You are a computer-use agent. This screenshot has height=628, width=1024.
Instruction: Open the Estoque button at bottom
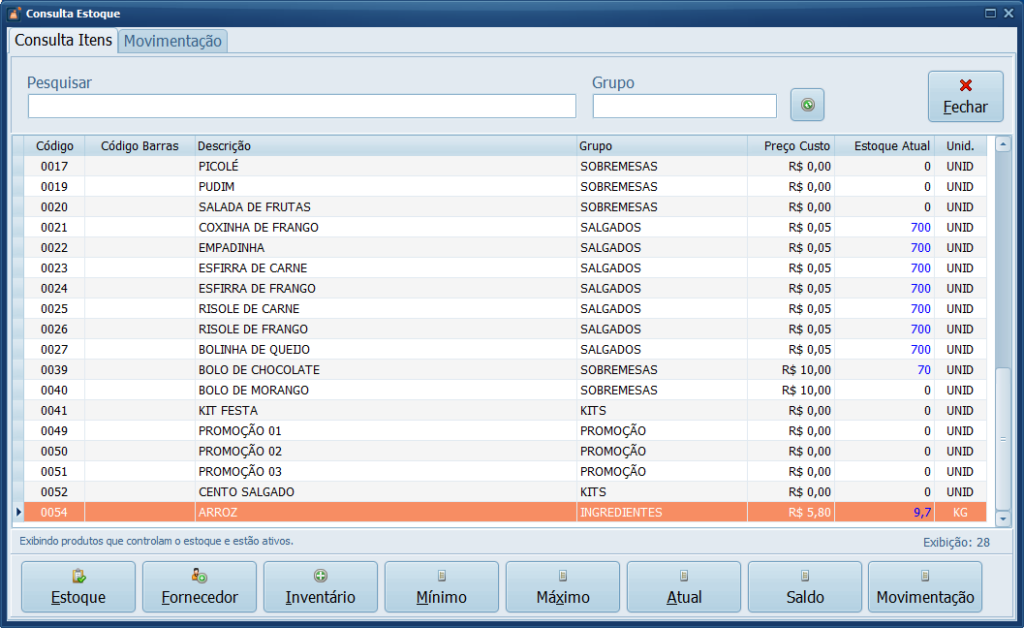(78, 587)
